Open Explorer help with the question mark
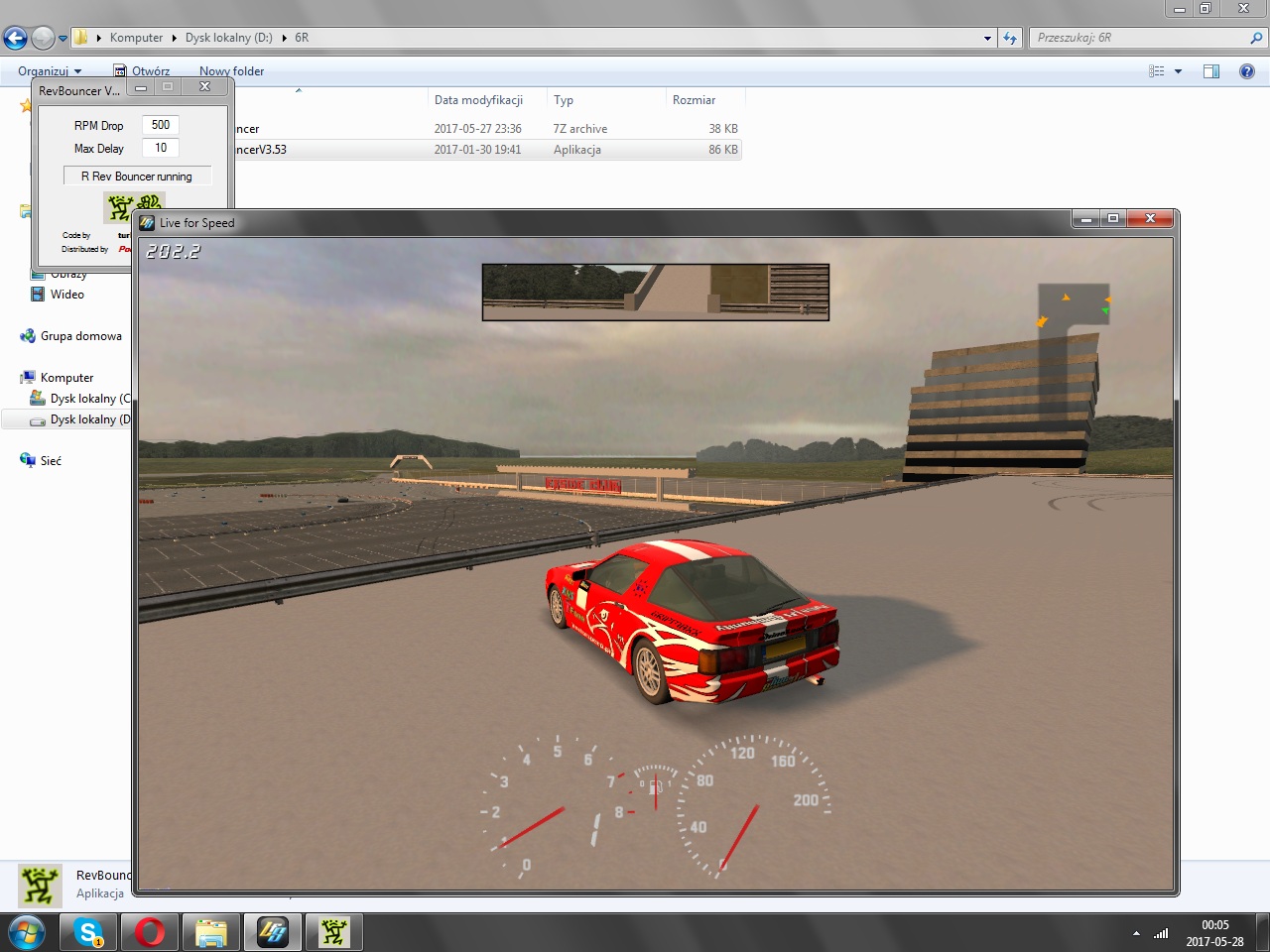 (1247, 71)
